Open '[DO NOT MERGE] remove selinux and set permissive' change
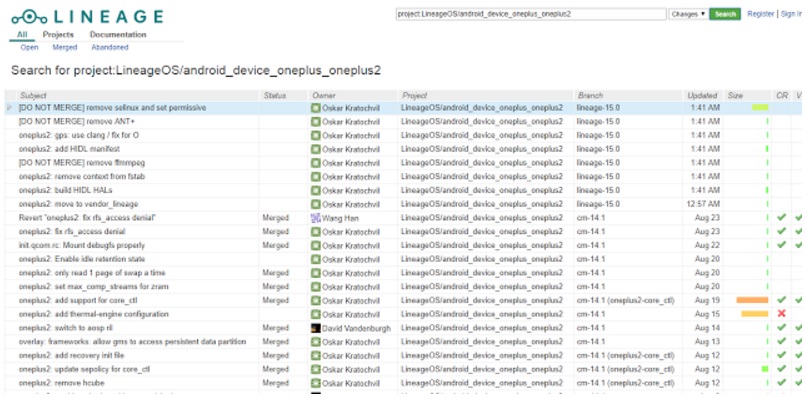The image size is (805, 398). (x=112, y=108)
